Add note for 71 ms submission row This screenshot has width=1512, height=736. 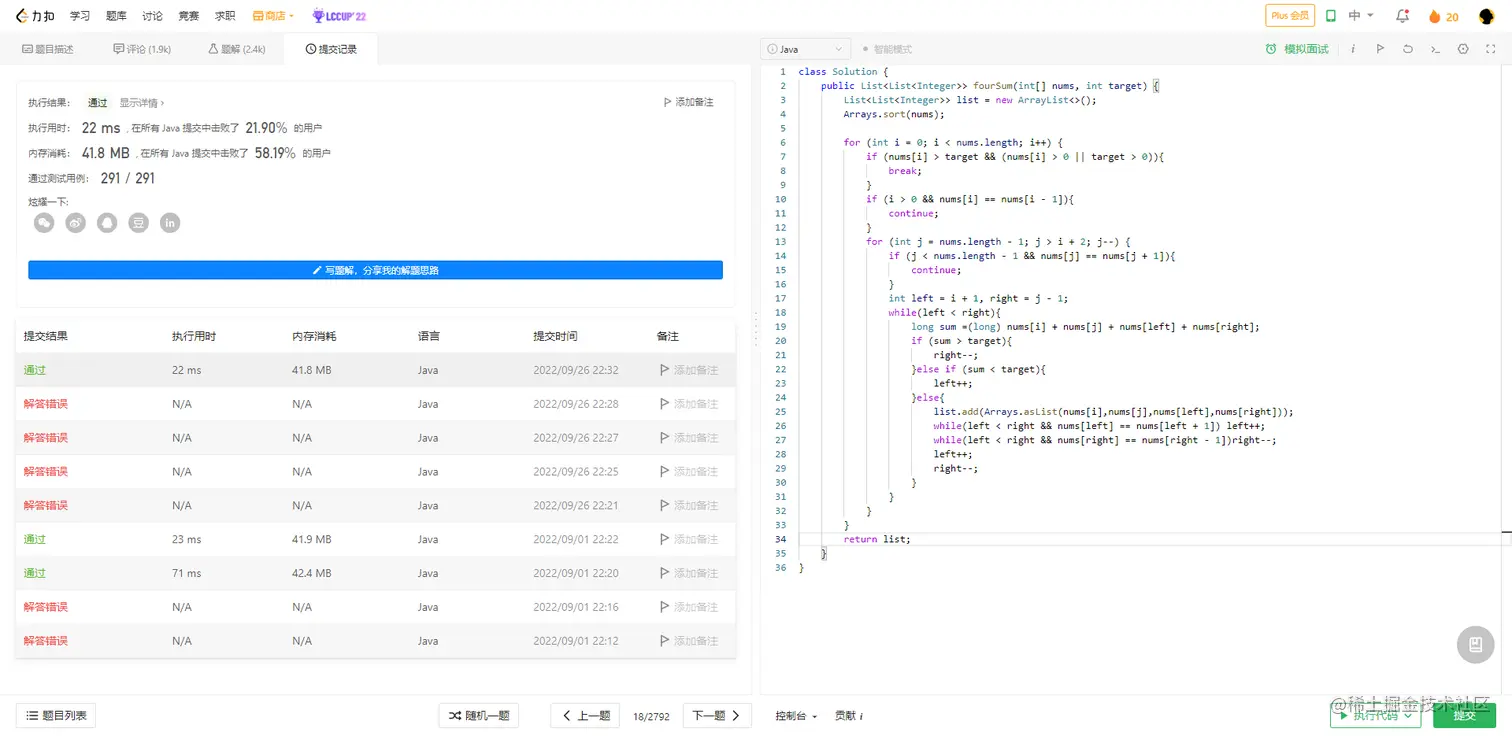pos(689,573)
